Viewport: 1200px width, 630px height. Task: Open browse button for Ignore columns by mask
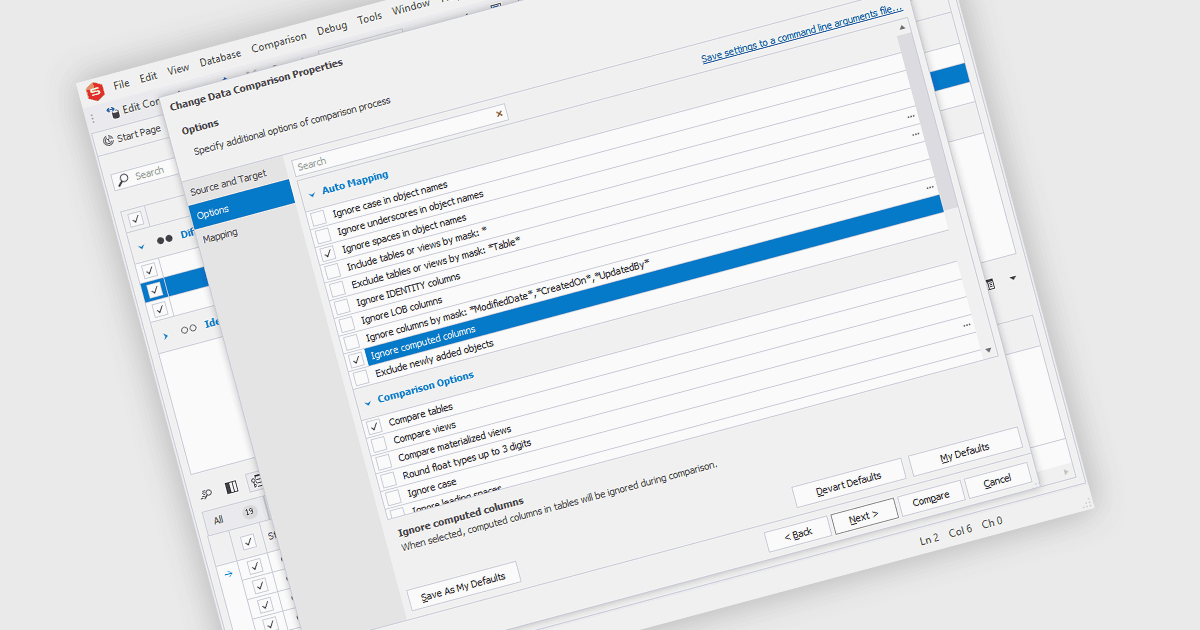[930, 186]
